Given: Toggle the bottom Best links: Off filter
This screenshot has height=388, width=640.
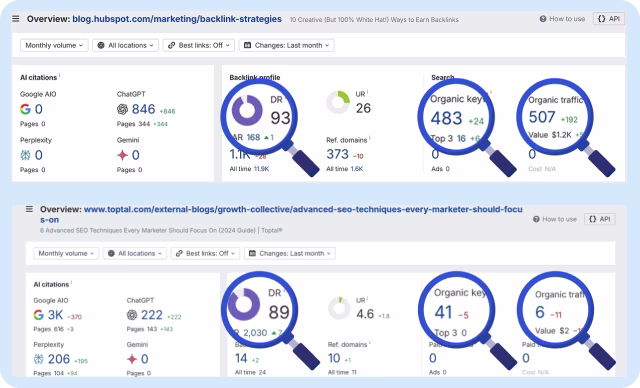Looking at the screenshot, I should pos(206,253).
